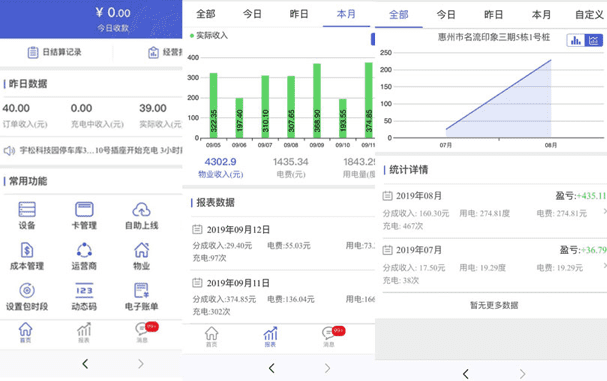Open 报表 reports in left bottom navigation
Image resolution: width=607 pixels, height=381 pixels.
(x=84, y=333)
